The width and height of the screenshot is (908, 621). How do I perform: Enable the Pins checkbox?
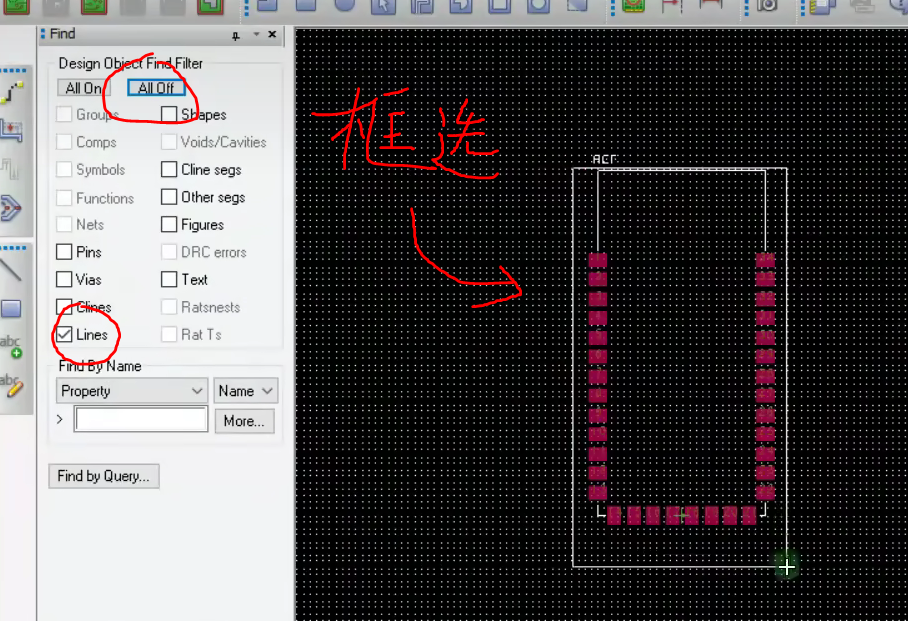click(x=64, y=252)
